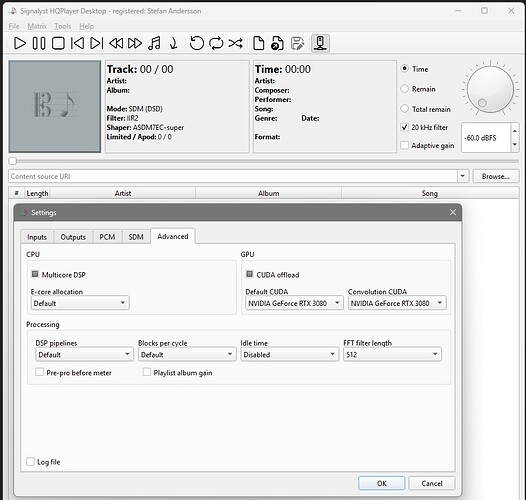Screen dimensions: 526x500
Task: Click the round volume knob
Action: [490, 89]
